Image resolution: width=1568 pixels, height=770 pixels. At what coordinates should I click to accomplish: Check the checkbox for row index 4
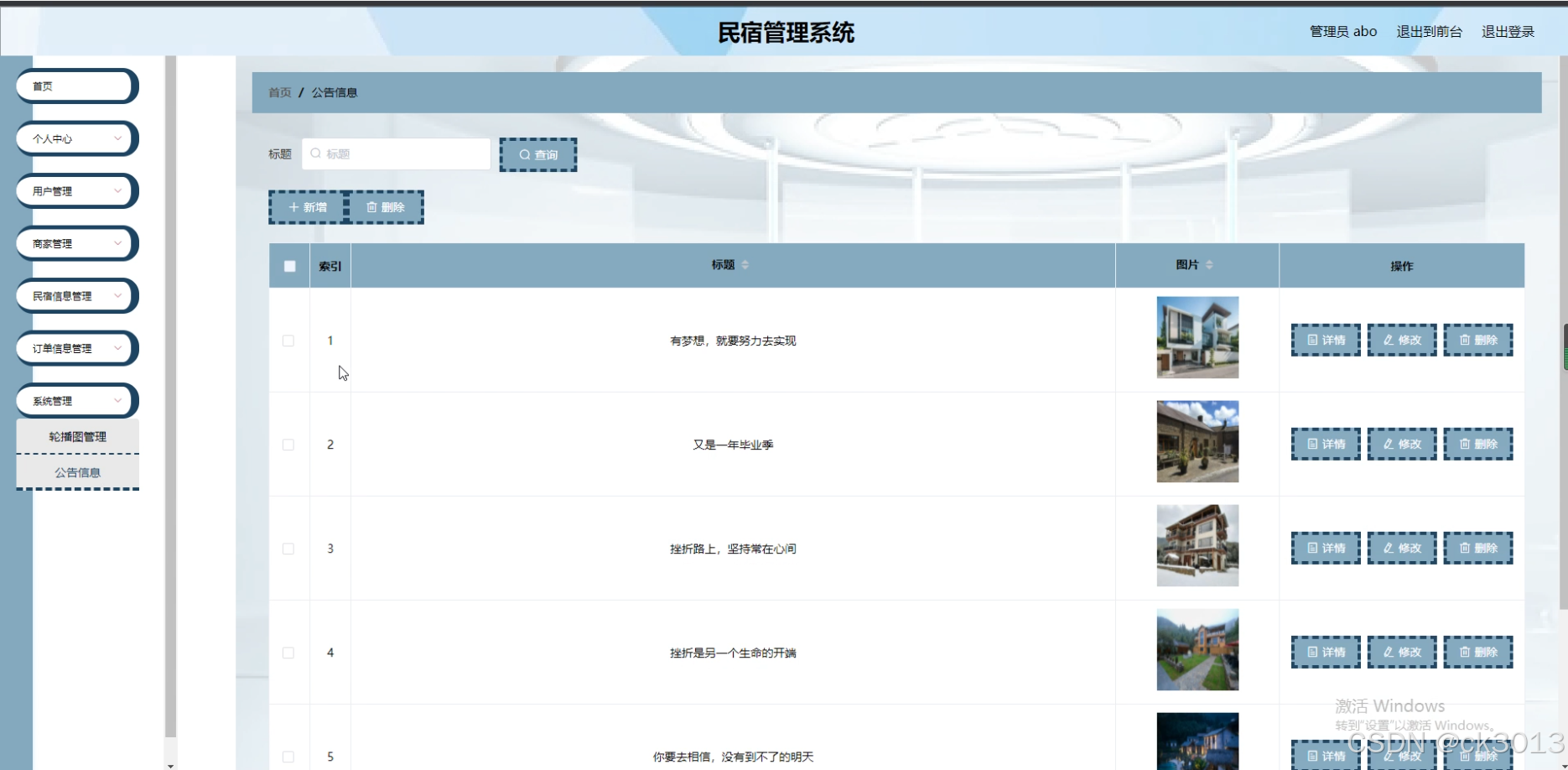(x=288, y=653)
